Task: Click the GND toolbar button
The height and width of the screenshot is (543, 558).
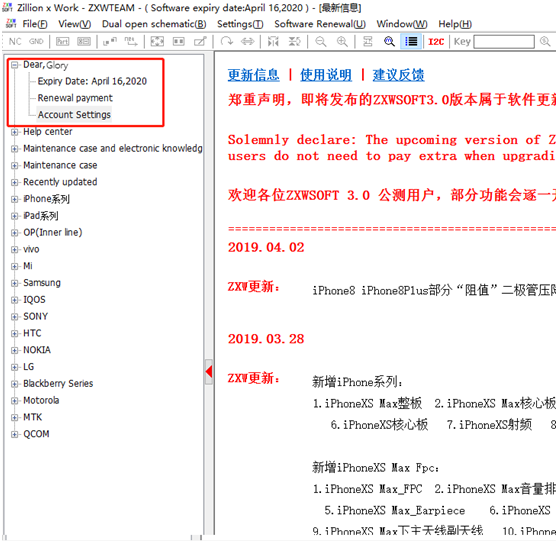Action: tap(36, 42)
